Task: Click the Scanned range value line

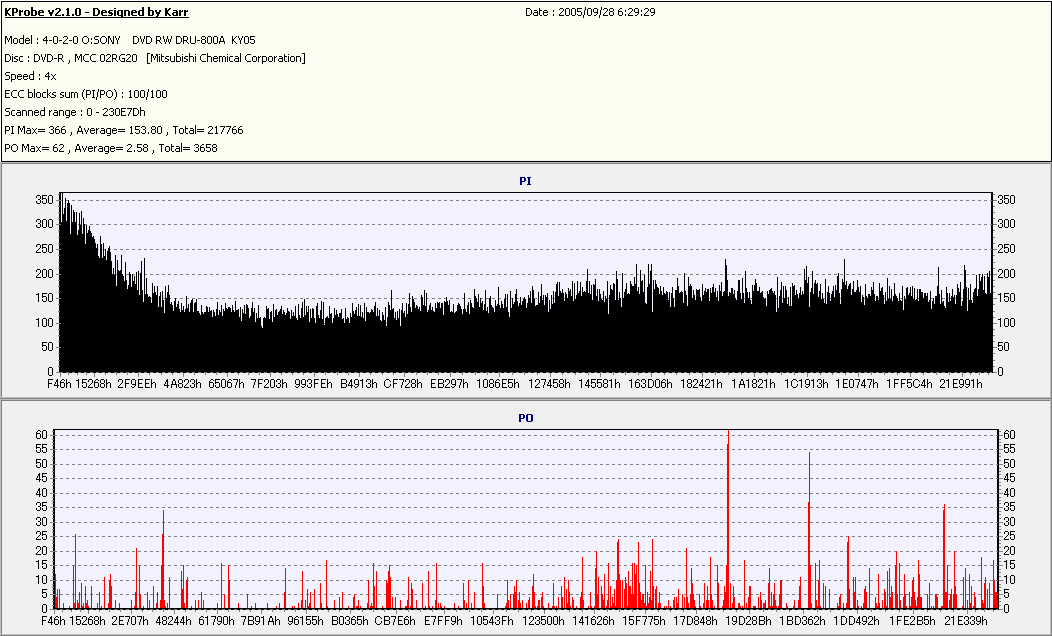Action: pyautogui.click(x=75, y=112)
